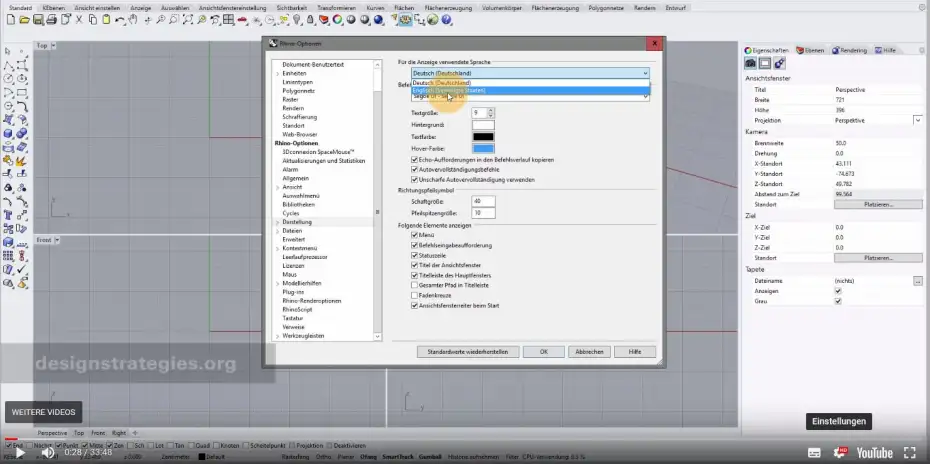Open the Top viewport title dropdown arrow
The width and height of the screenshot is (930, 464).
coord(53,46)
